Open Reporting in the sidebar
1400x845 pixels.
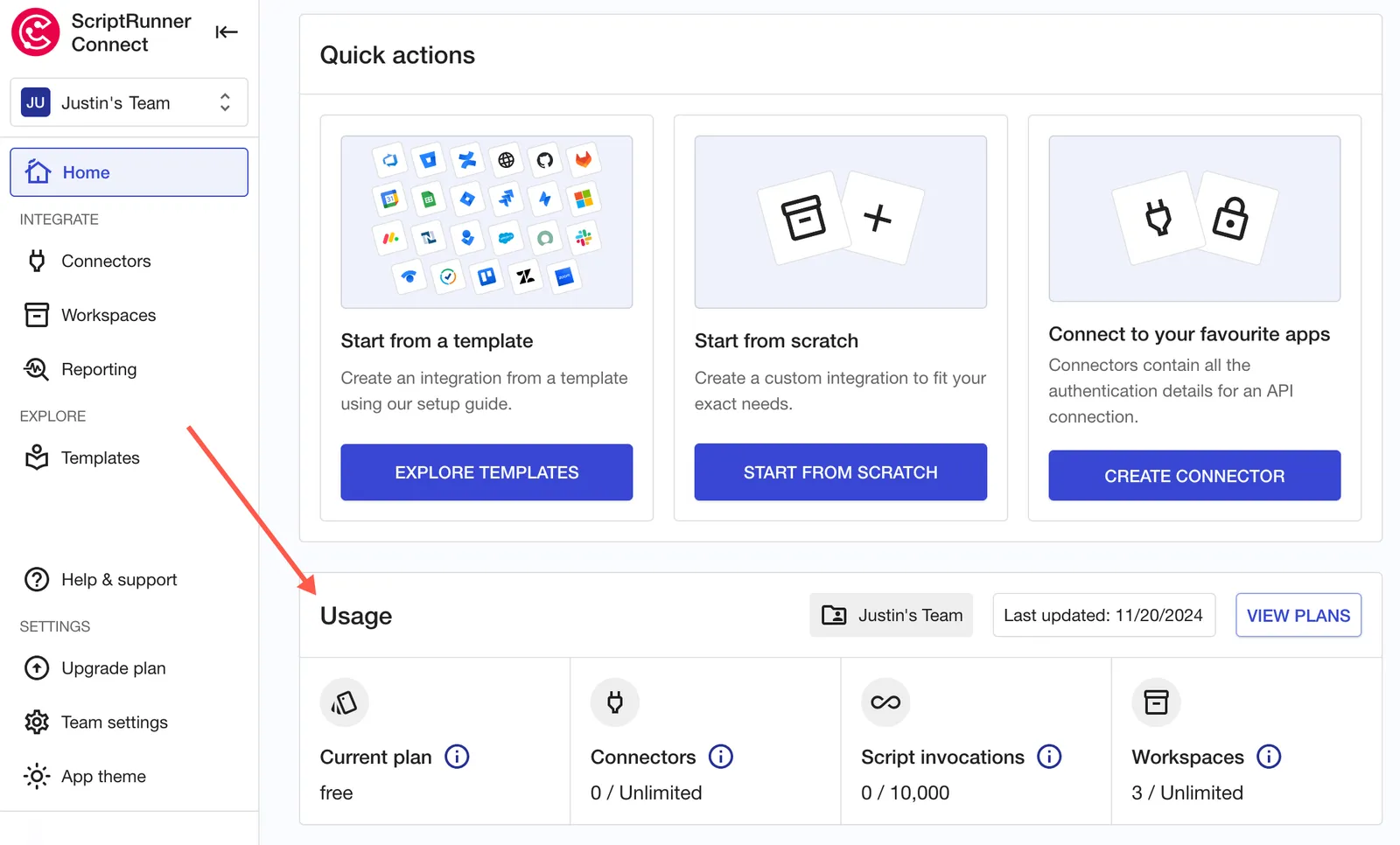coord(129,369)
